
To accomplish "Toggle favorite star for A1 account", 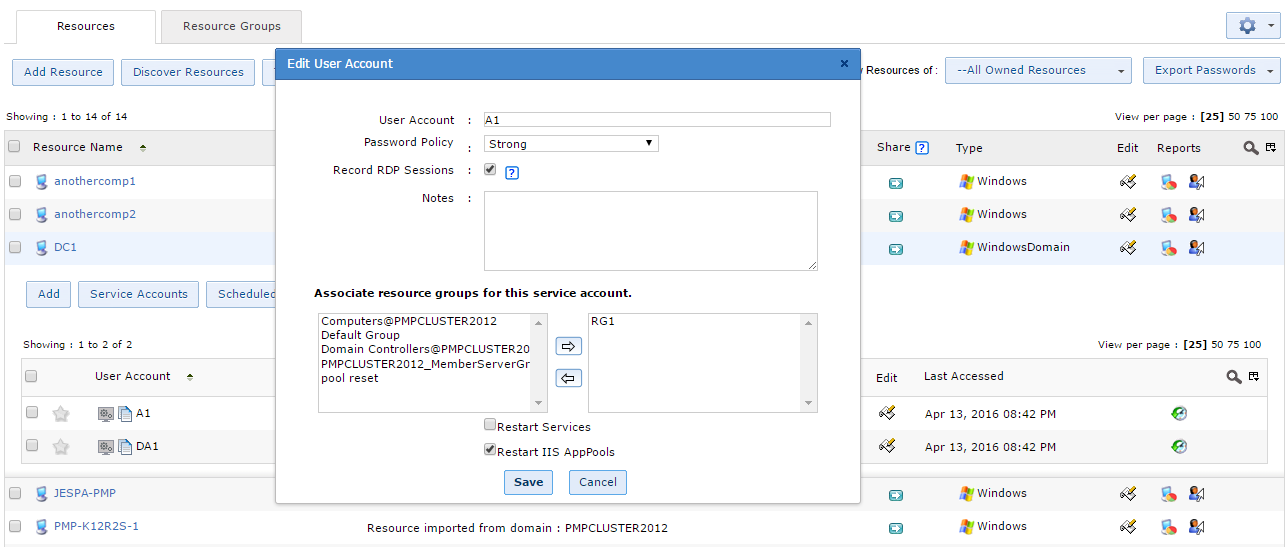I will pyautogui.click(x=61, y=414).
